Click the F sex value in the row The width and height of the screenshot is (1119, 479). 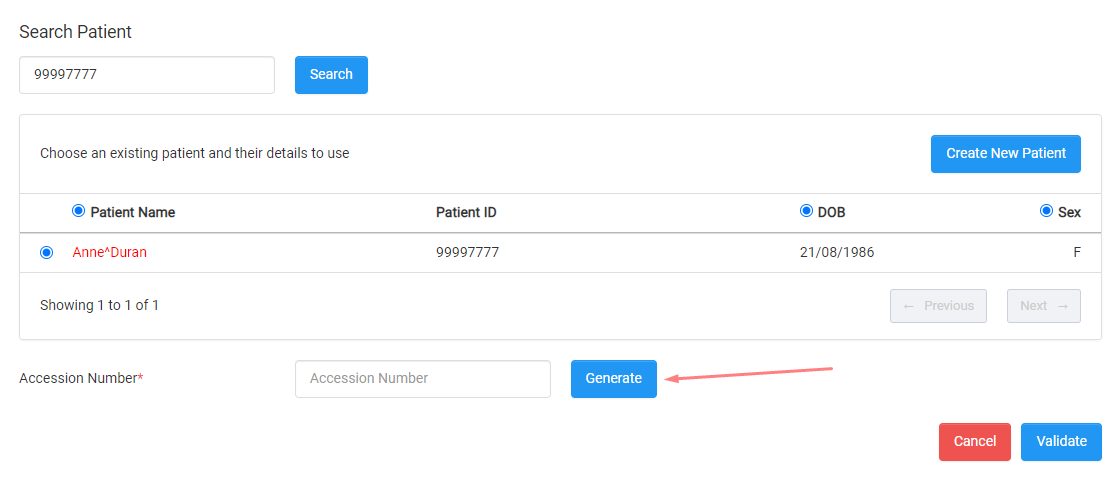point(1077,253)
